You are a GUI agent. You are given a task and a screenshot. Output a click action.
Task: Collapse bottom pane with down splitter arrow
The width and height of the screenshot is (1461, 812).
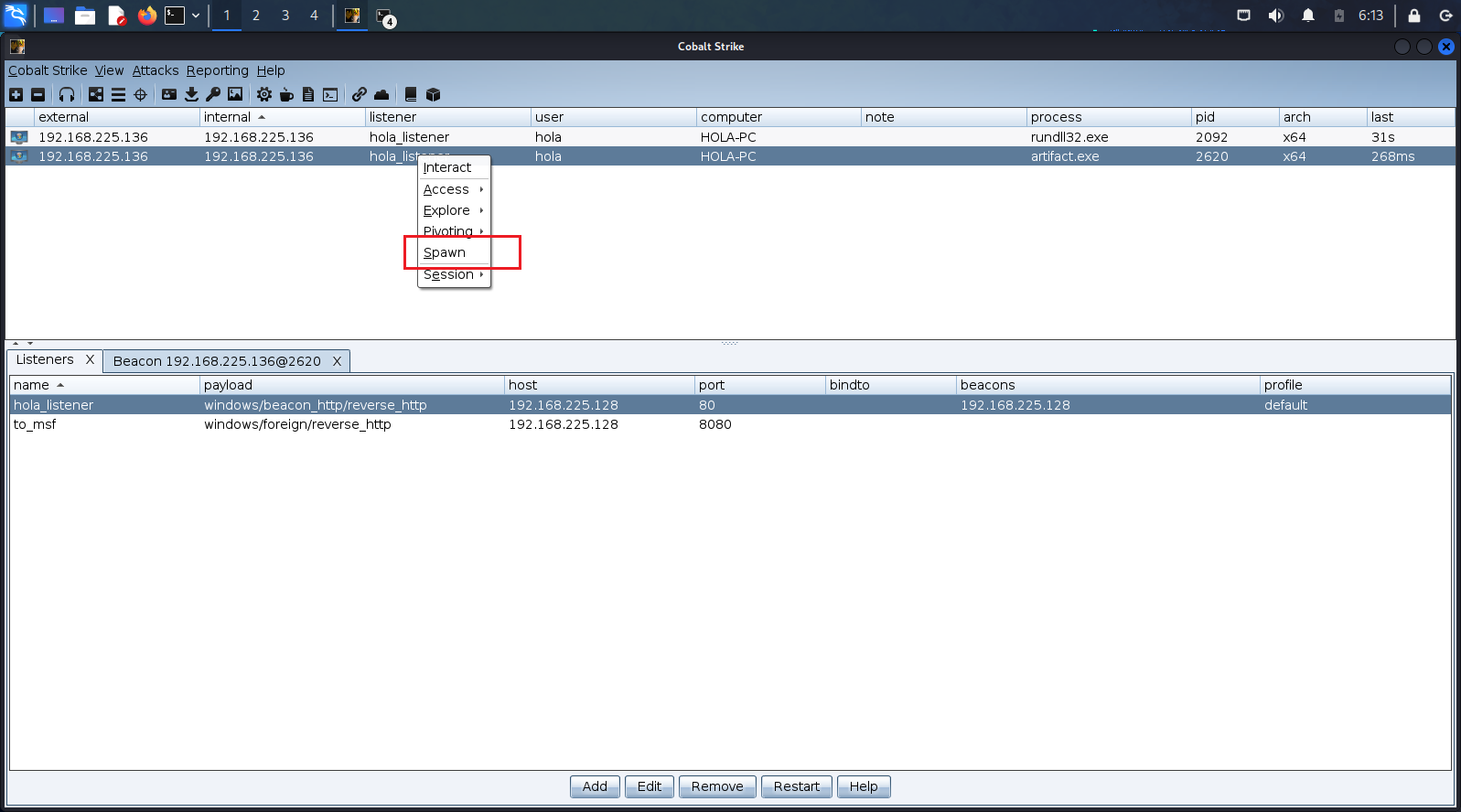tap(30, 344)
